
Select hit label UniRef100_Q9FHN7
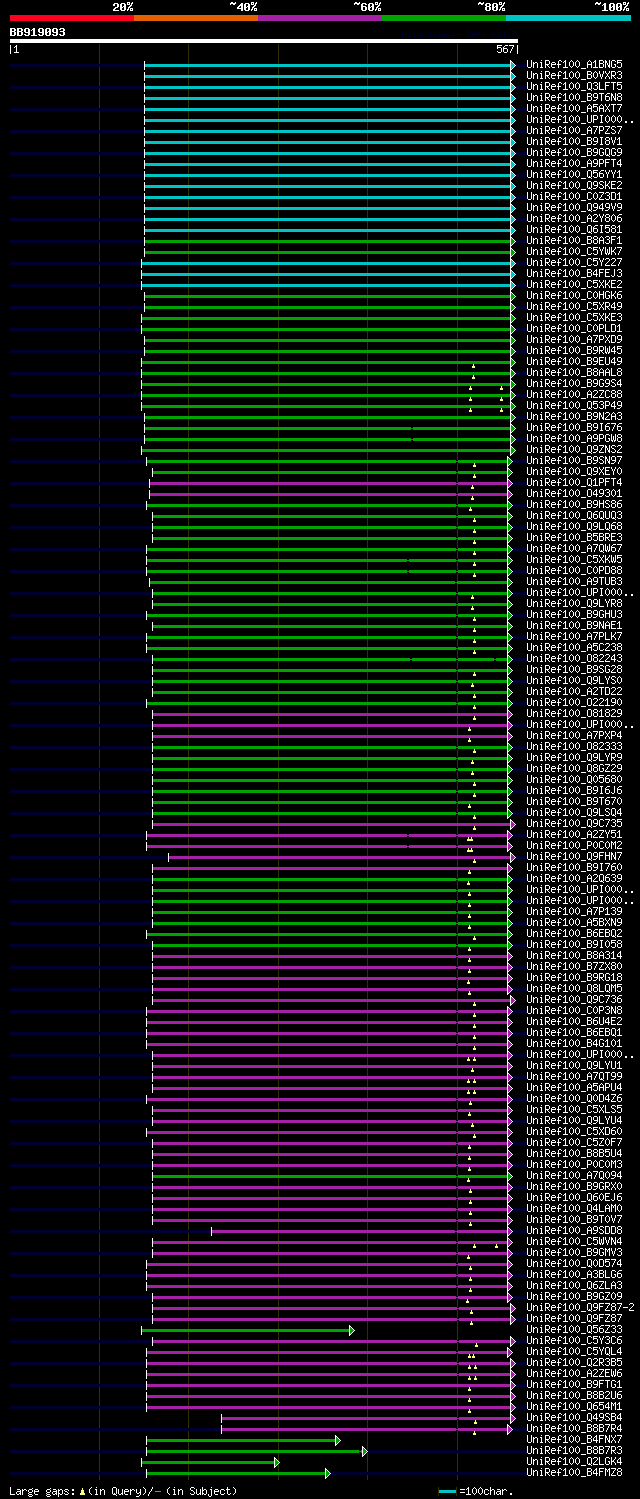pos(574,856)
